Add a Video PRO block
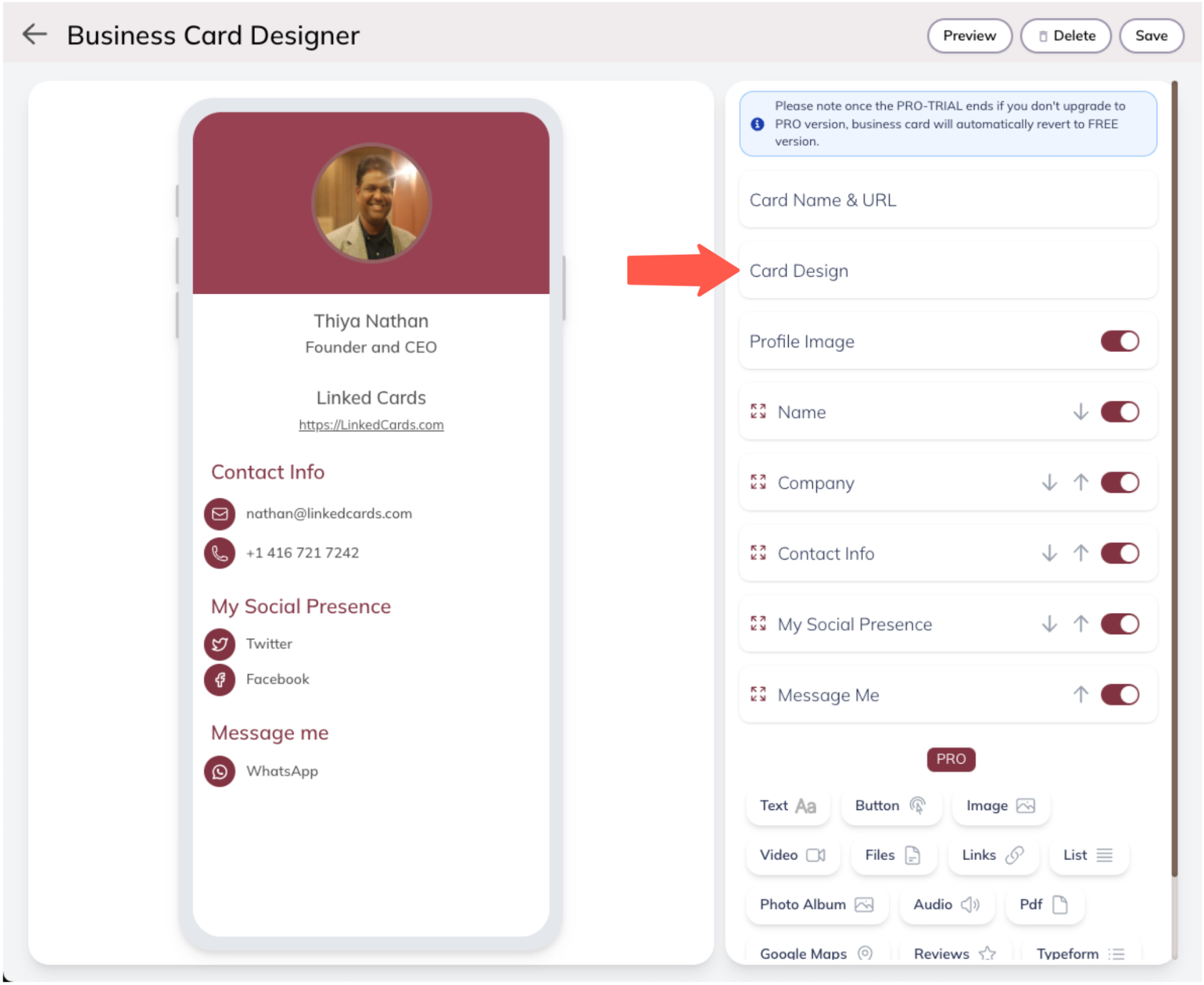Viewport: 1204px width, 985px height. 793,855
